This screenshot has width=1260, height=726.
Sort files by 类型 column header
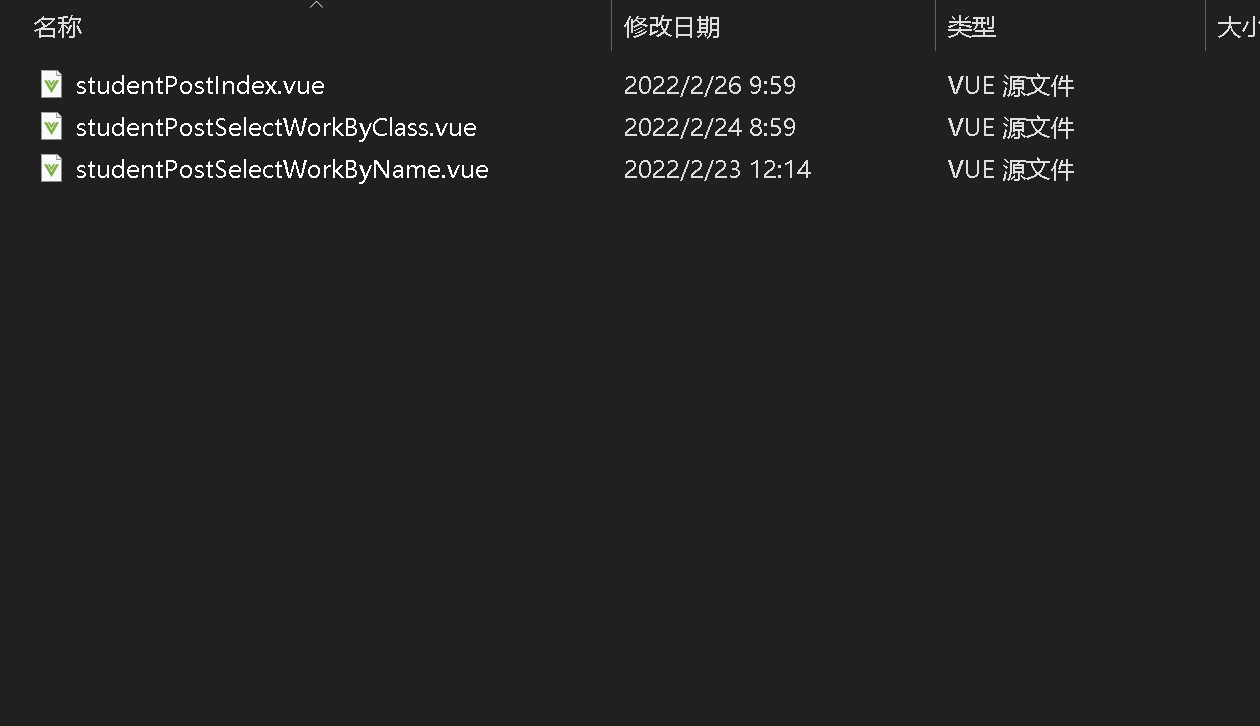tap(972, 27)
